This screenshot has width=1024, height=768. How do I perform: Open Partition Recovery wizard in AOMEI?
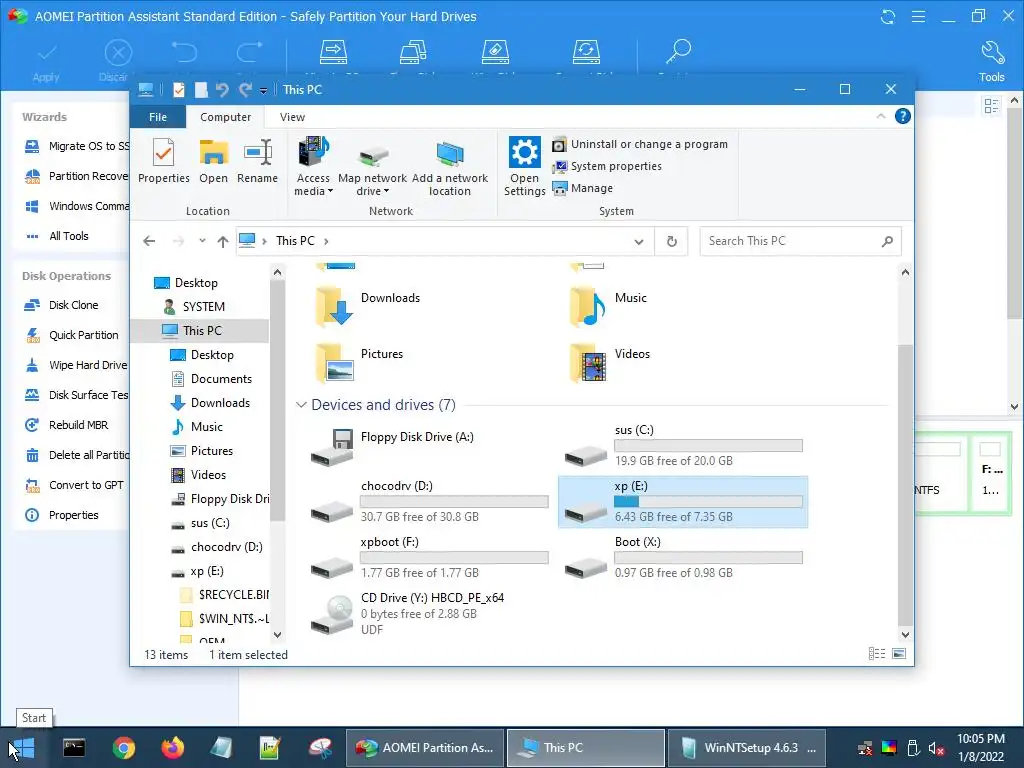tap(77, 176)
